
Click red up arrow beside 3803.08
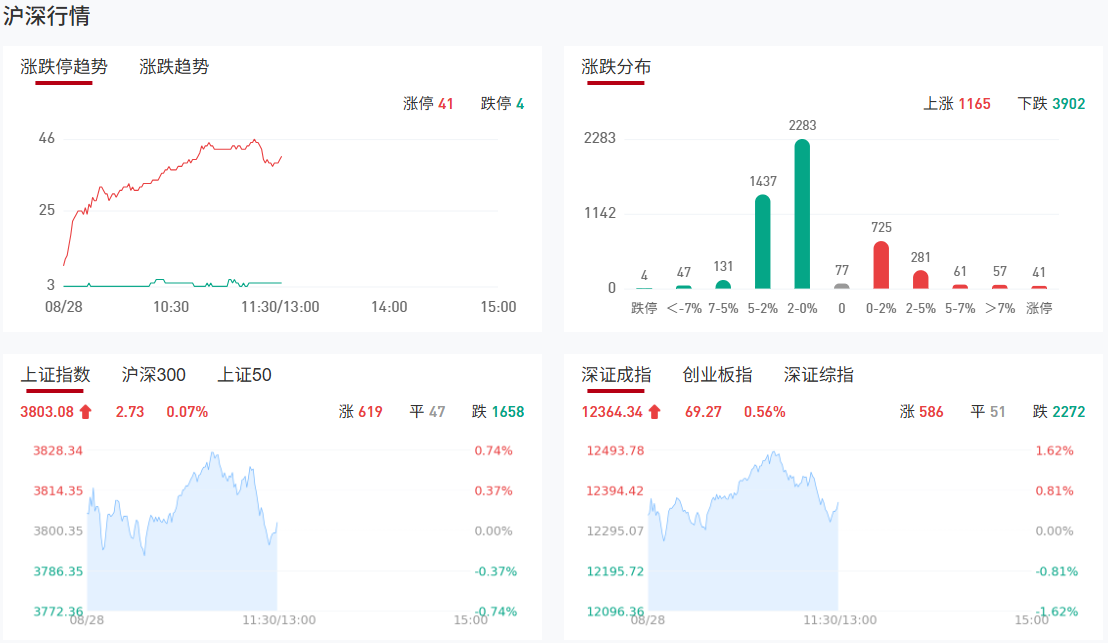pos(85,412)
